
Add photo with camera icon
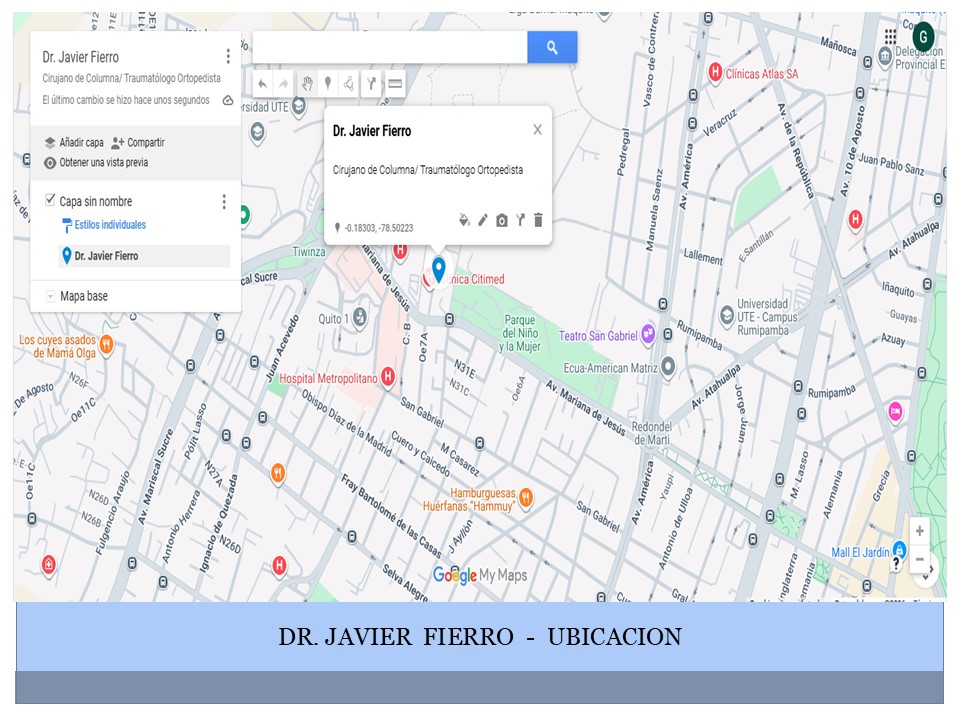[x=501, y=220]
